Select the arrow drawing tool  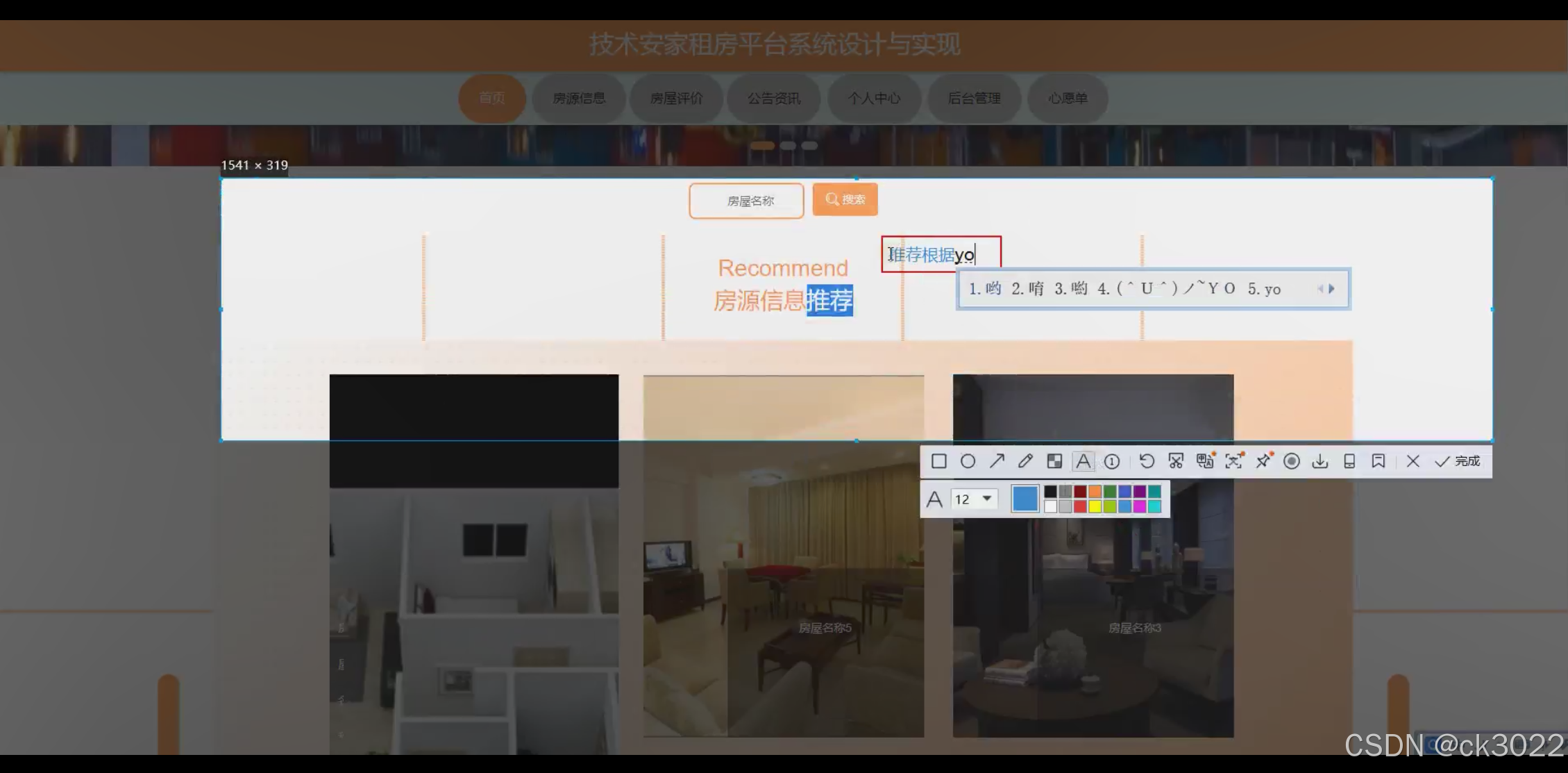[x=997, y=461]
